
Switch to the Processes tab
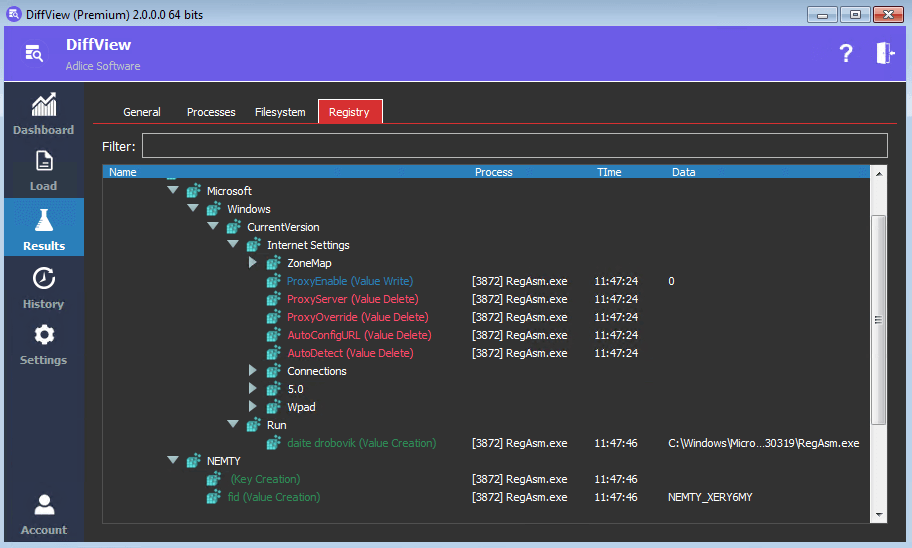point(211,112)
